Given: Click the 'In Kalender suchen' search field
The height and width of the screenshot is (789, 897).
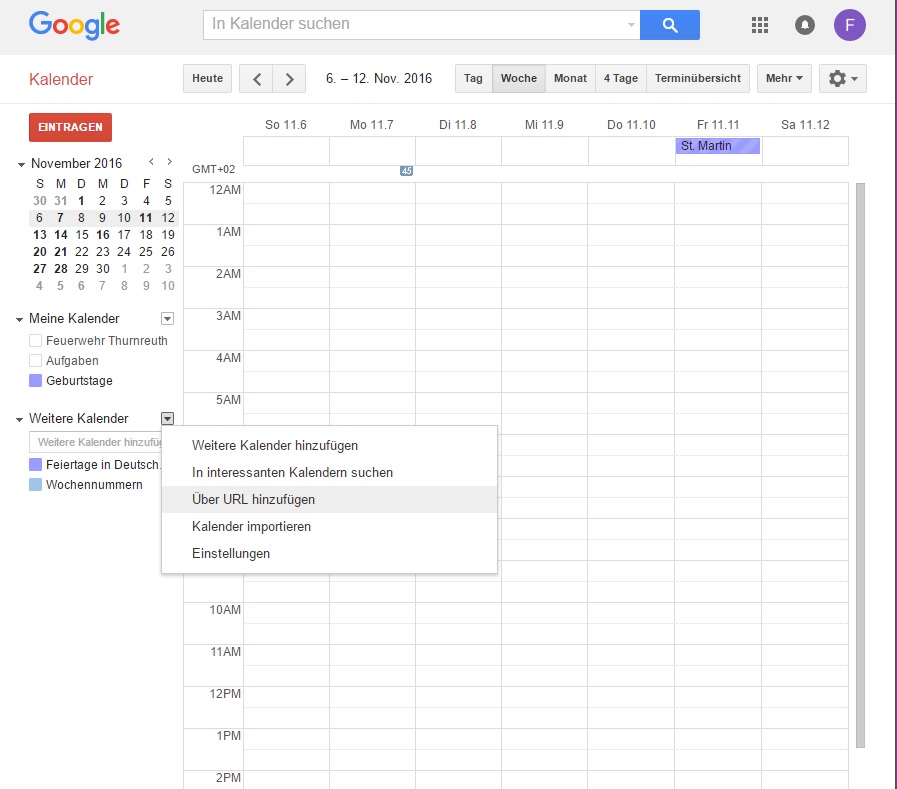Looking at the screenshot, I should (415, 24).
